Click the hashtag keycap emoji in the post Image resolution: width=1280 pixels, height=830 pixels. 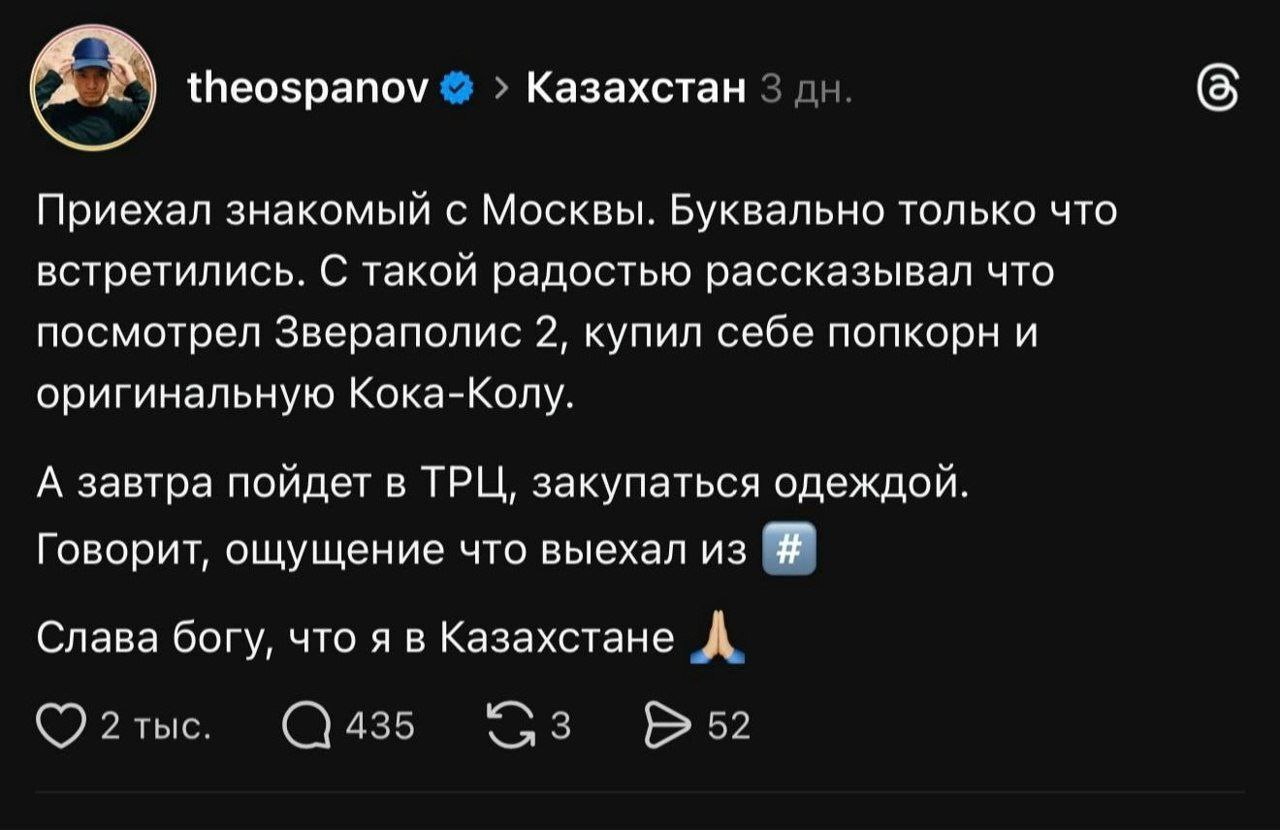tap(789, 551)
